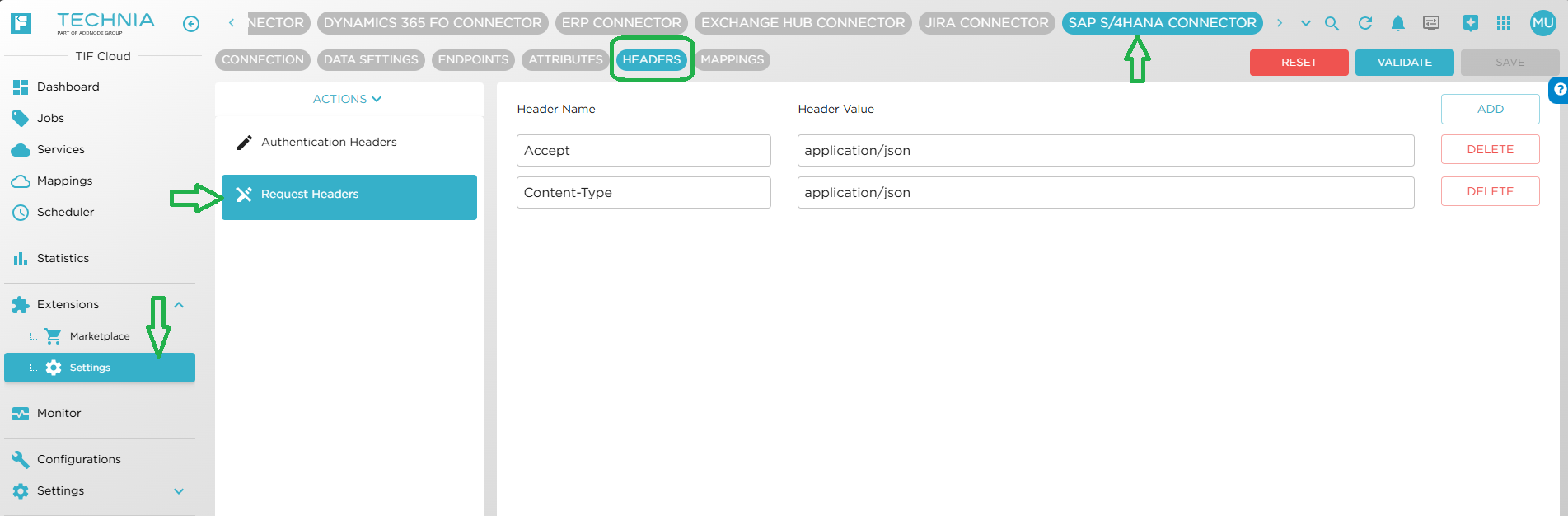The image size is (1568, 516).
Task: Open Marketplace cart icon
Action: (54, 335)
